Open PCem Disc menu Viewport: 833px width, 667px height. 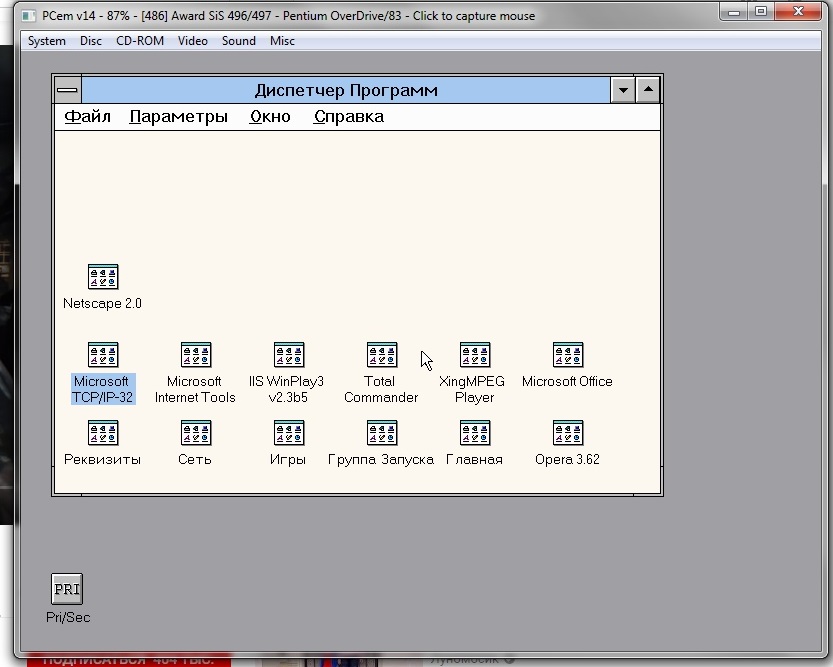click(x=91, y=41)
